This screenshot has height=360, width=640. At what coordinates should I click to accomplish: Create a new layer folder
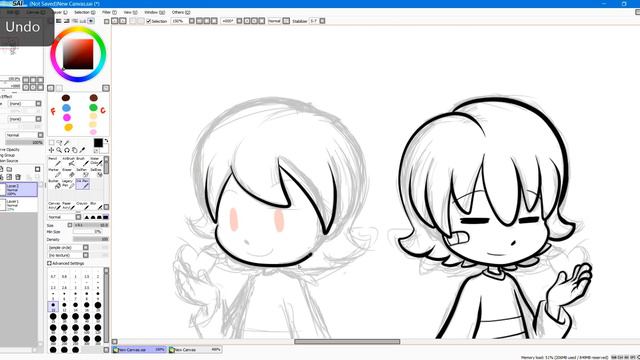9,169
